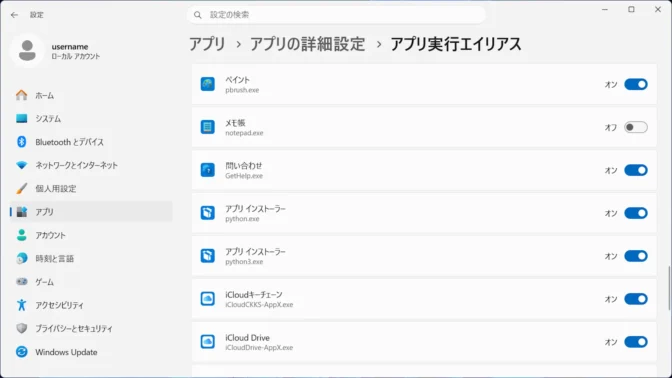672x378 pixels.
Task: Open ゲーム settings
Action: point(91,282)
